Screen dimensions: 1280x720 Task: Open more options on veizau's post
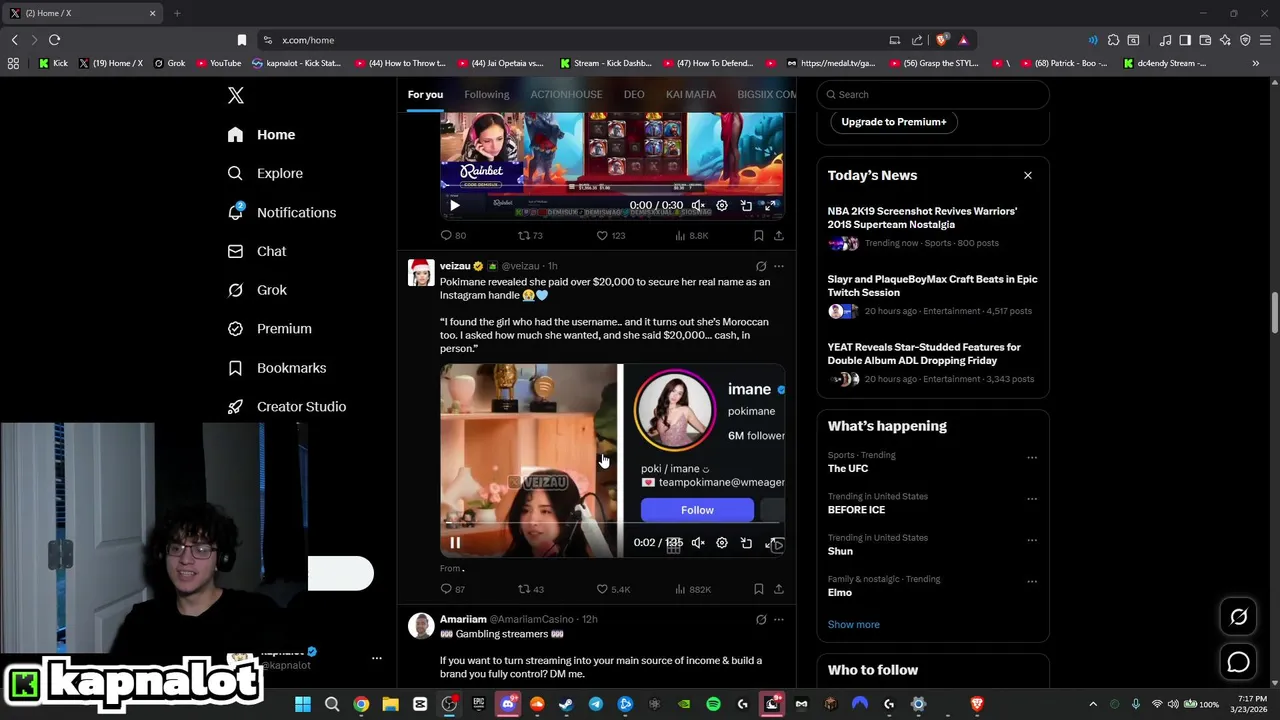[779, 266]
